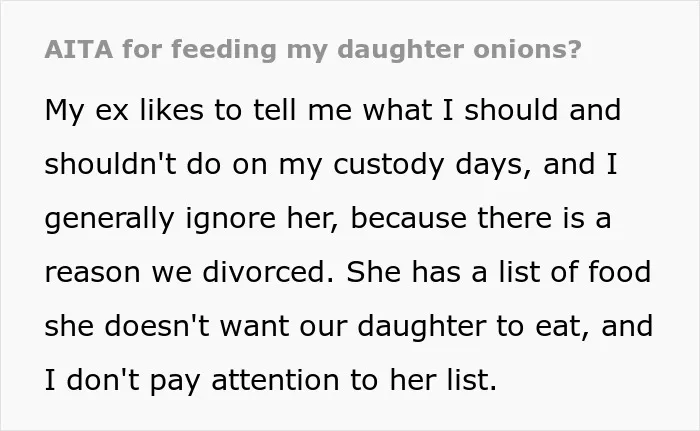Click the word 'shouldn't' in the second line

coord(110,164)
